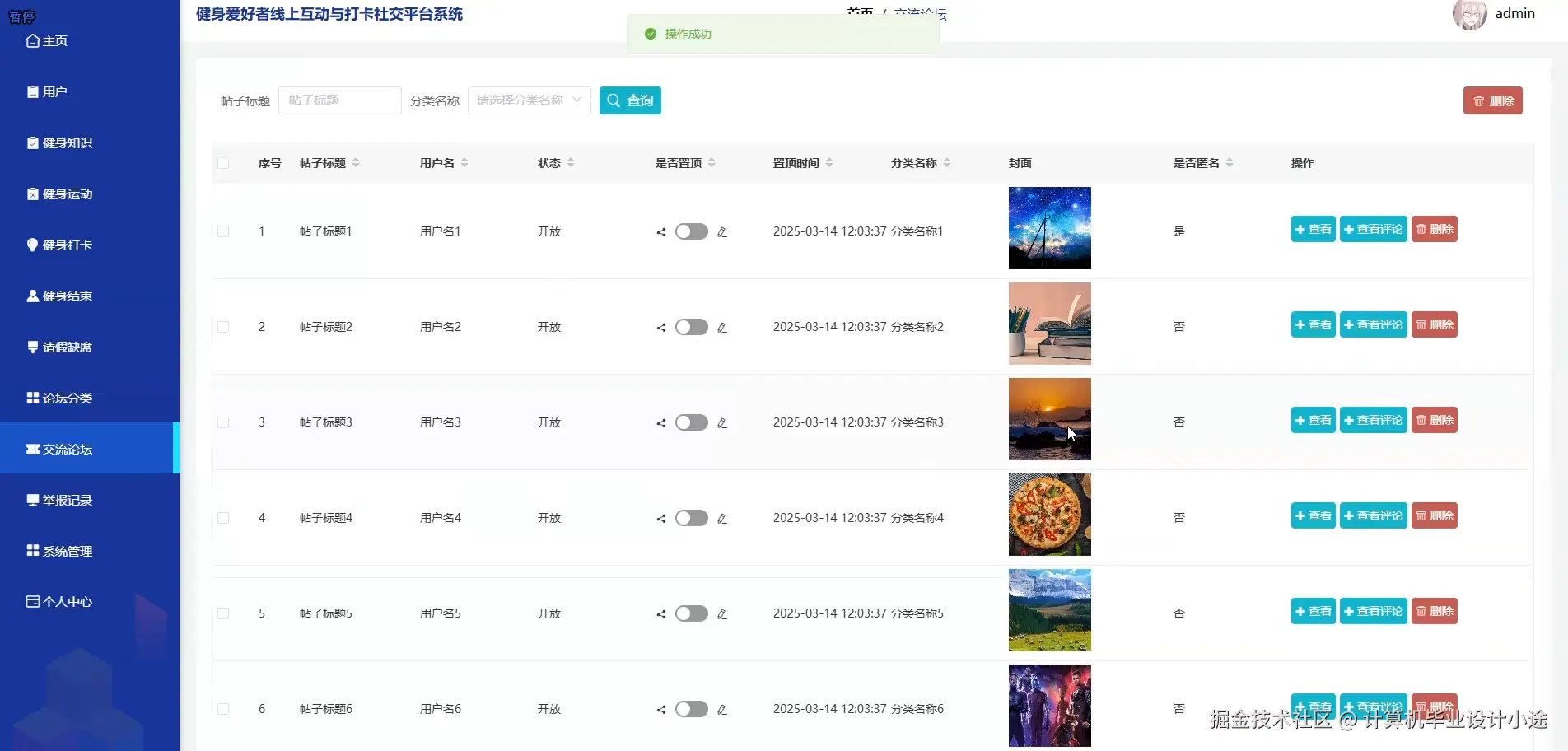Click 查看 for row 帖子标题1
This screenshot has height=751, width=1568.
tap(1313, 229)
